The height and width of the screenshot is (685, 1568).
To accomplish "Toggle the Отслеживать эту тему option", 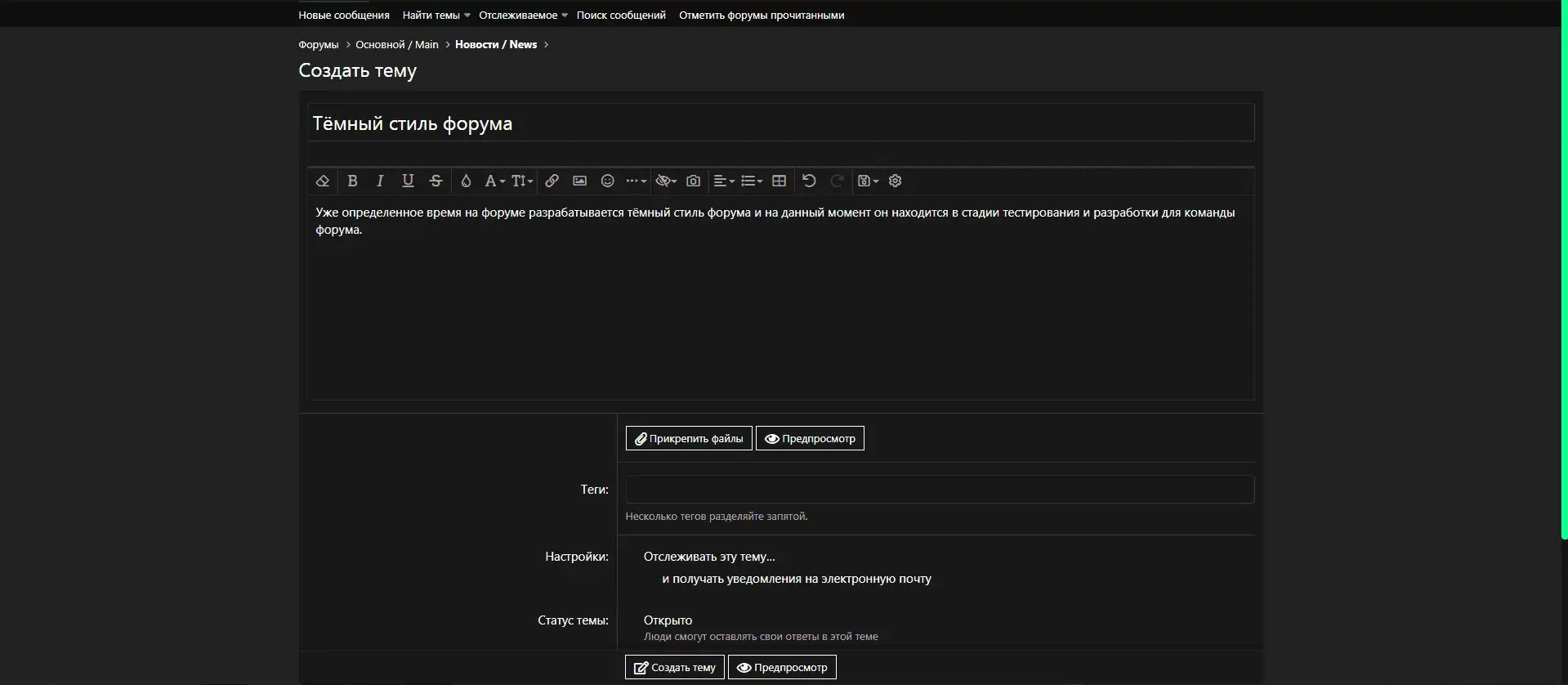I will click(x=709, y=557).
